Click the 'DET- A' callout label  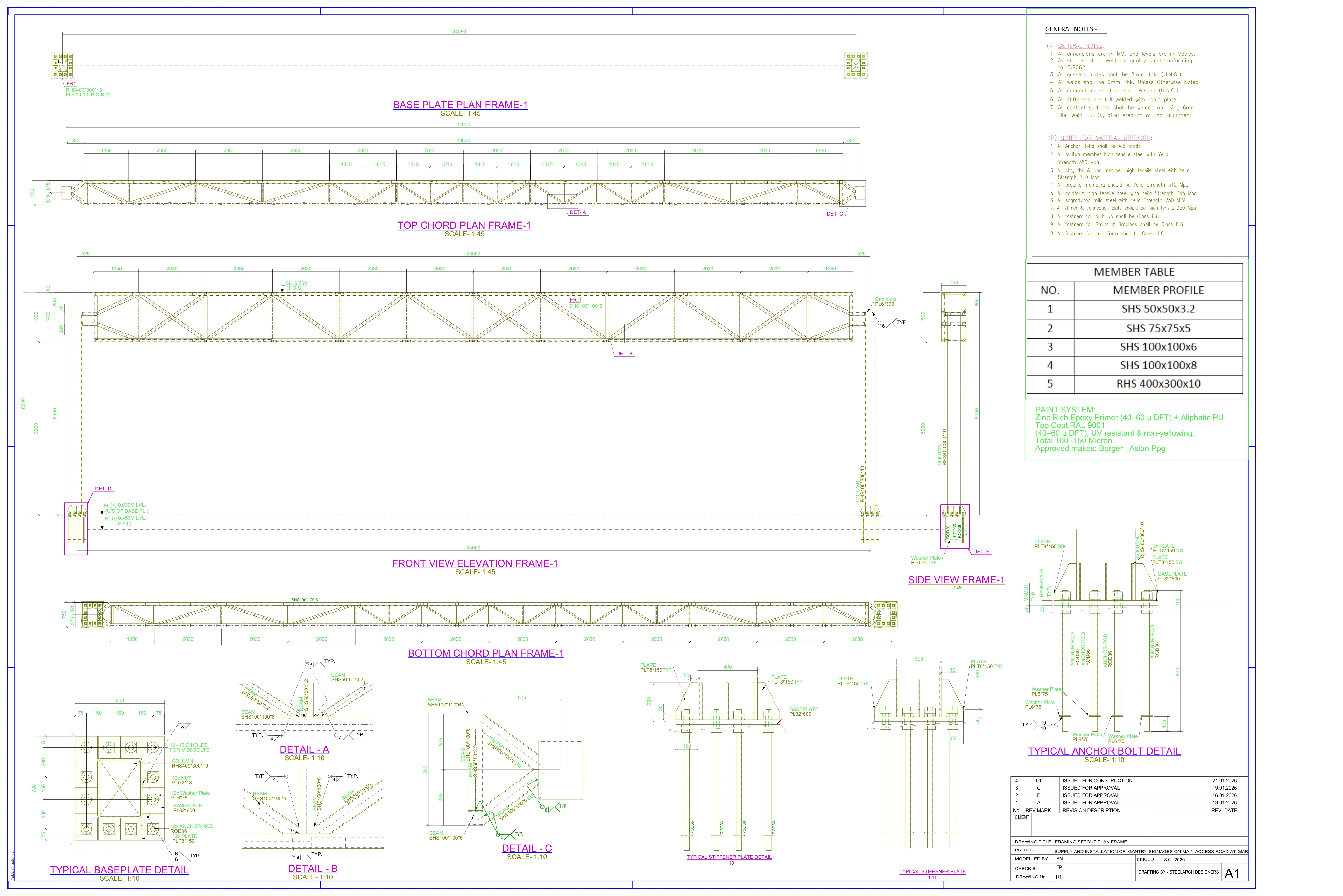577,213
